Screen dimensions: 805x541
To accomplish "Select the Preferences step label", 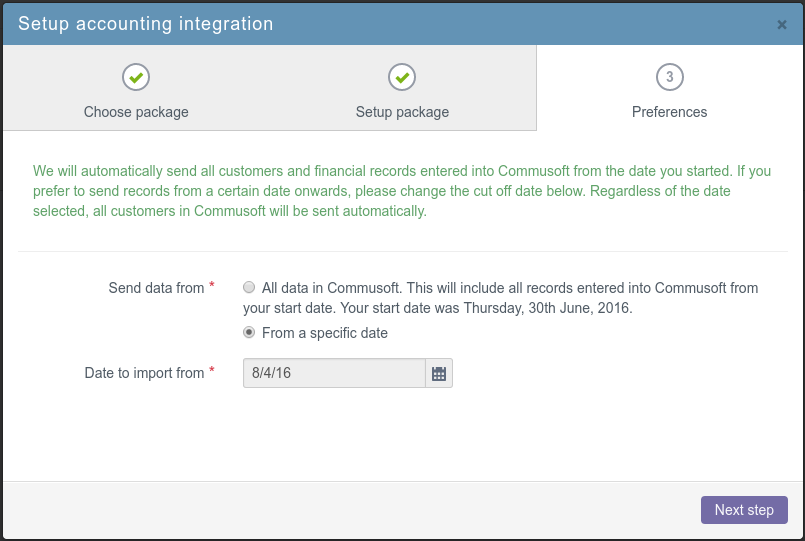I will pyautogui.click(x=669, y=112).
